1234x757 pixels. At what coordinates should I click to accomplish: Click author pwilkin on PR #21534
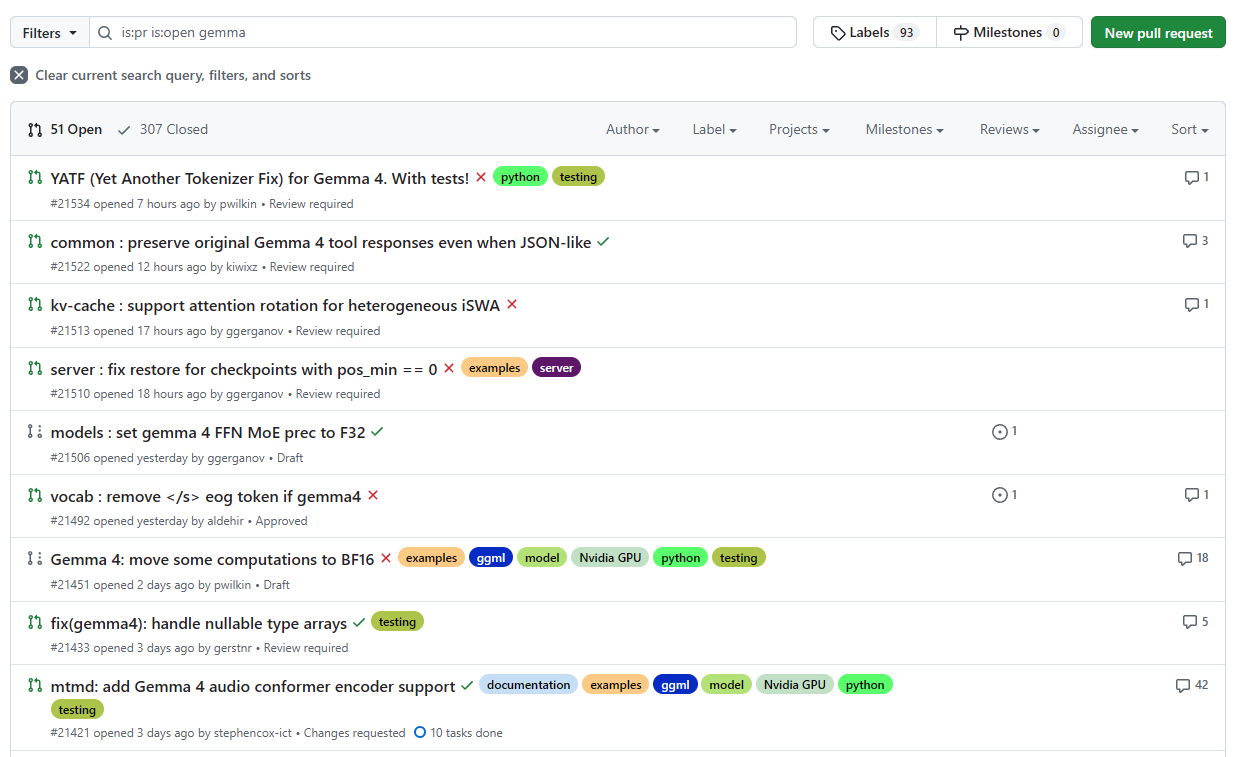(240, 204)
